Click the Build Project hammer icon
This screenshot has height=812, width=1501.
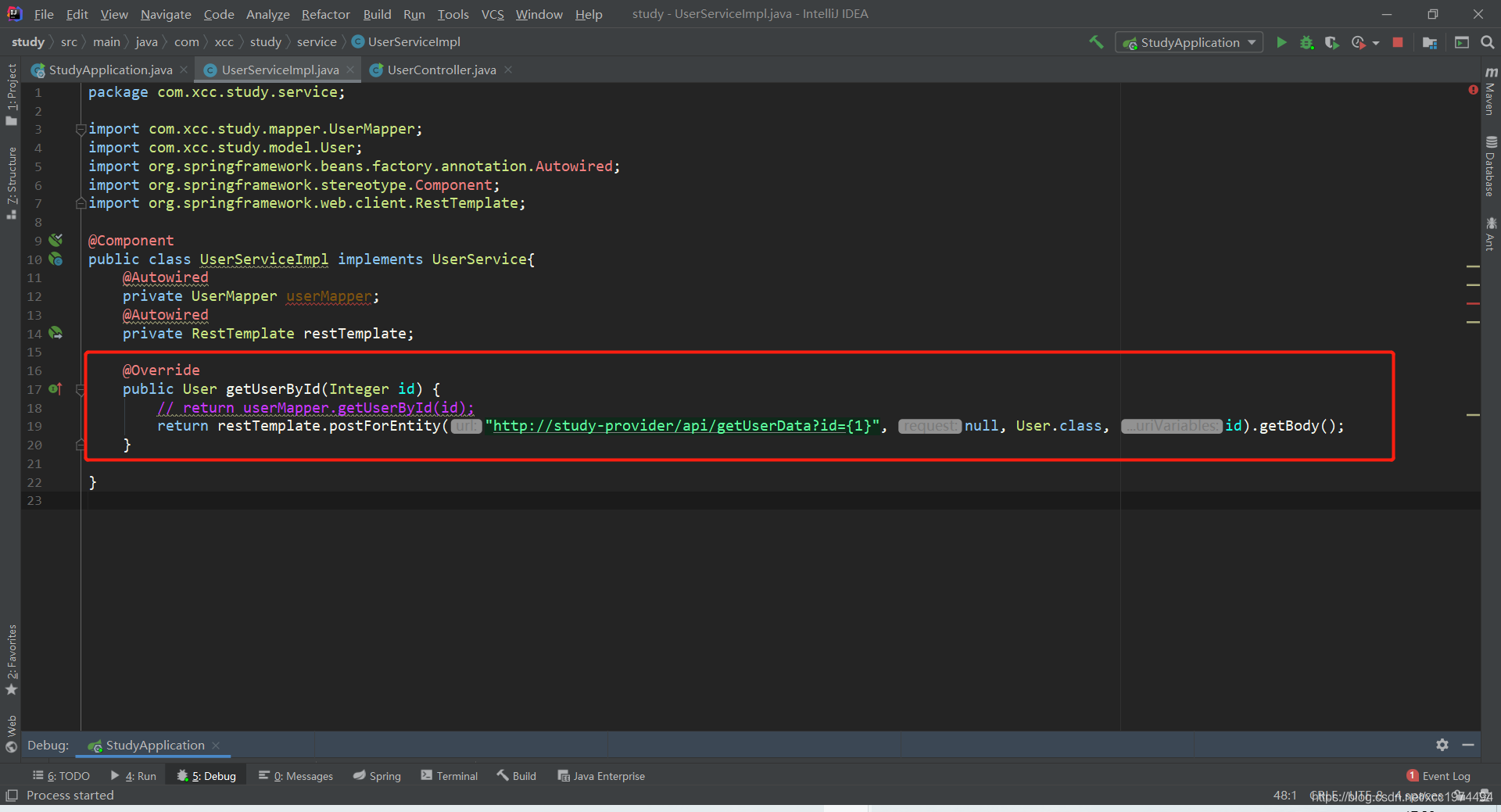(1097, 42)
